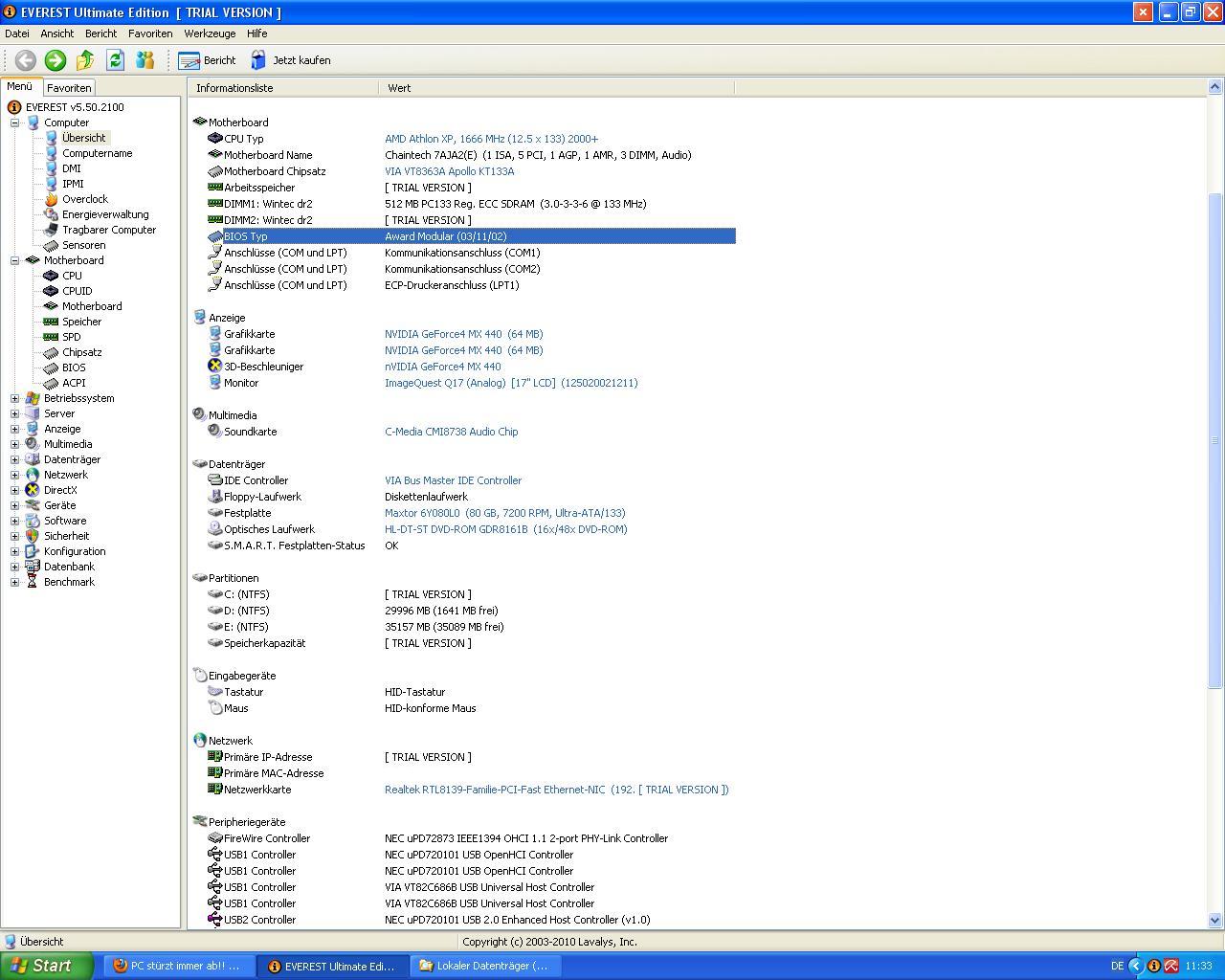Select the Tragbarer Computer laptop icon

(51, 230)
